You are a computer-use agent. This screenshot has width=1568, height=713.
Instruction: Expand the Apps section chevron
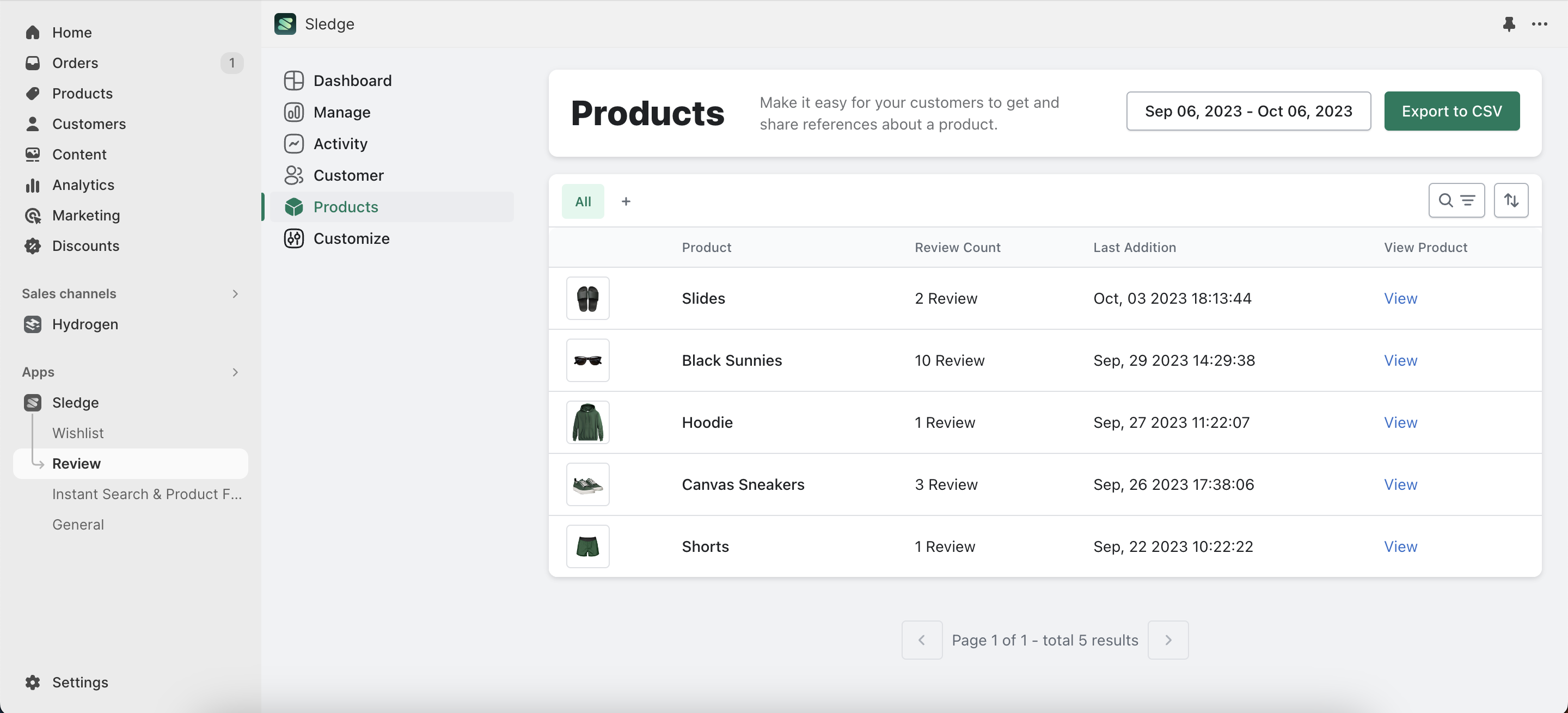(235, 372)
